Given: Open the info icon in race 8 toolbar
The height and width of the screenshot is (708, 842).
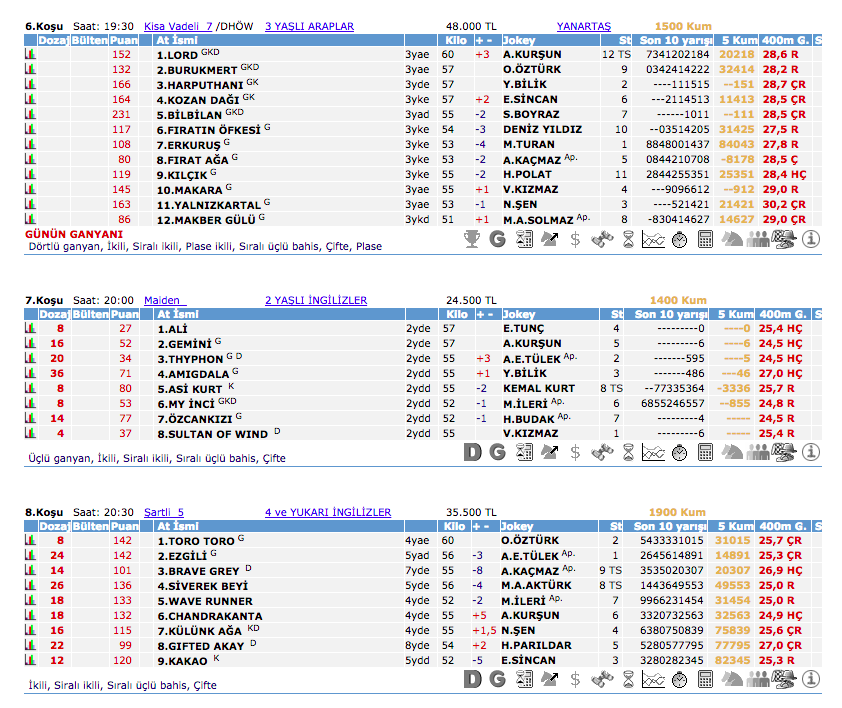Looking at the screenshot, I should 810,678.
